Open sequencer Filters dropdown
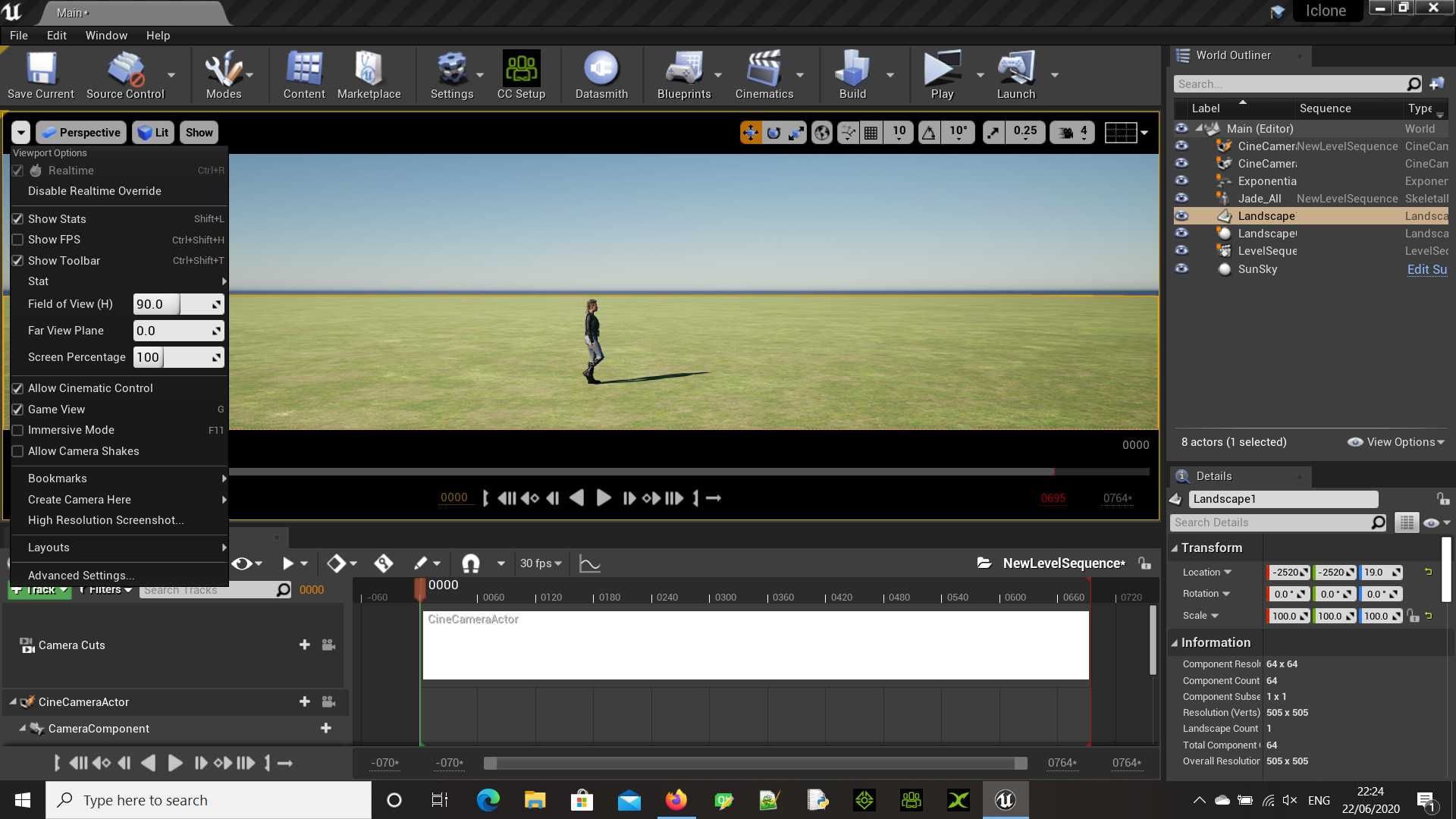The height and width of the screenshot is (819, 1456). point(105,590)
